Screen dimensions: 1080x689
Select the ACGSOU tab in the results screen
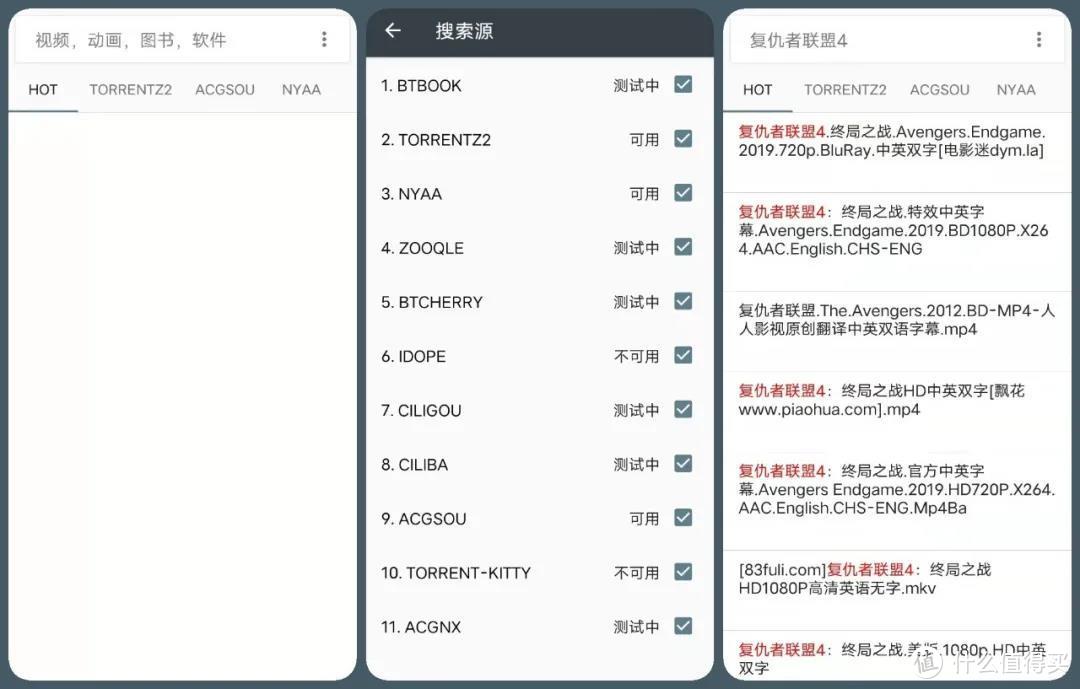click(x=939, y=89)
